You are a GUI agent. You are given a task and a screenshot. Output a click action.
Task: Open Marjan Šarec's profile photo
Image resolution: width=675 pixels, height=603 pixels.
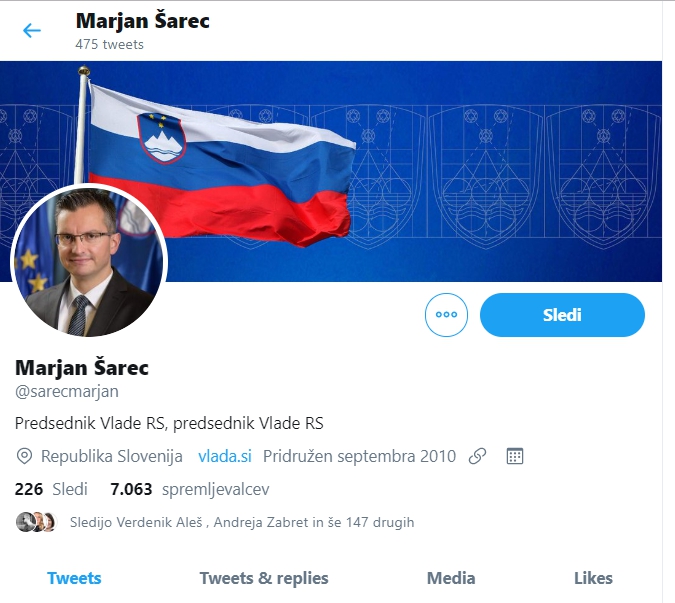89,261
